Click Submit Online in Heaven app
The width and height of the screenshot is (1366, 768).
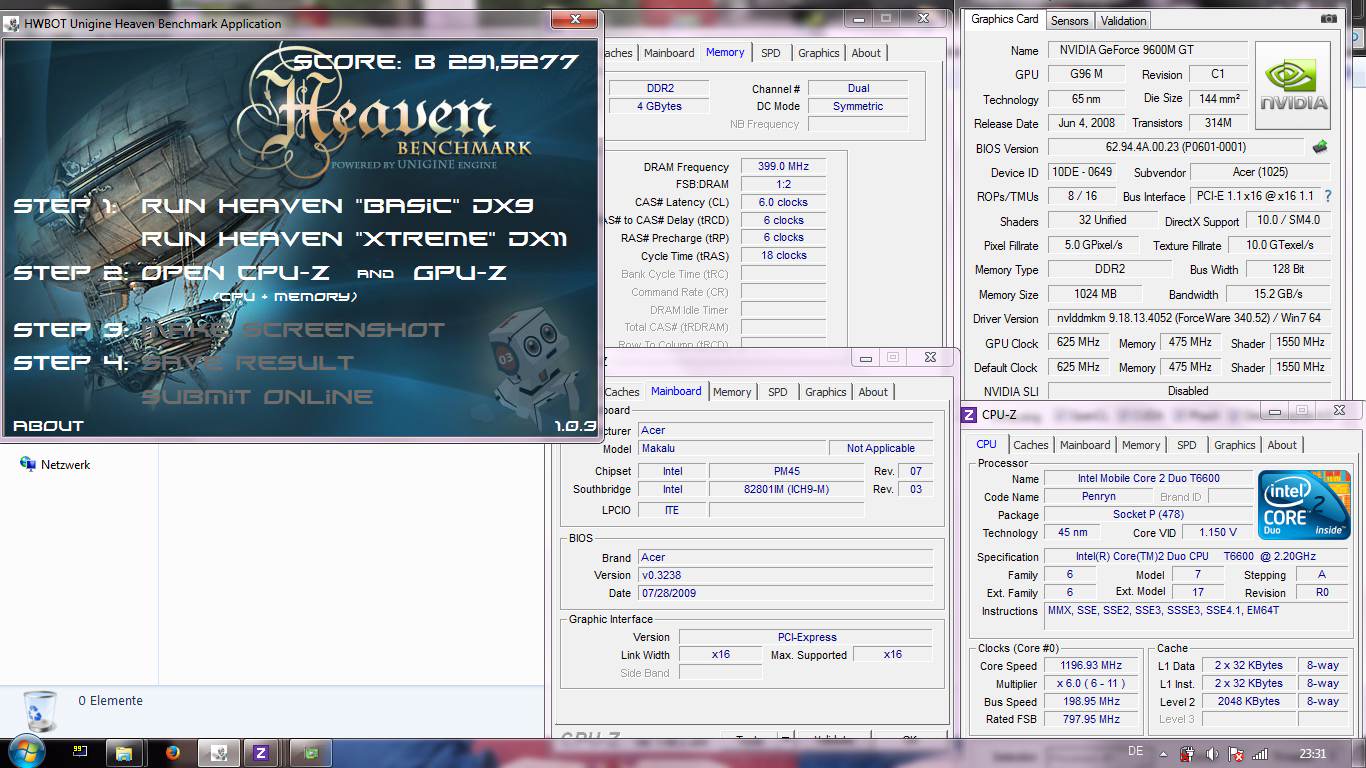(x=257, y=396)
